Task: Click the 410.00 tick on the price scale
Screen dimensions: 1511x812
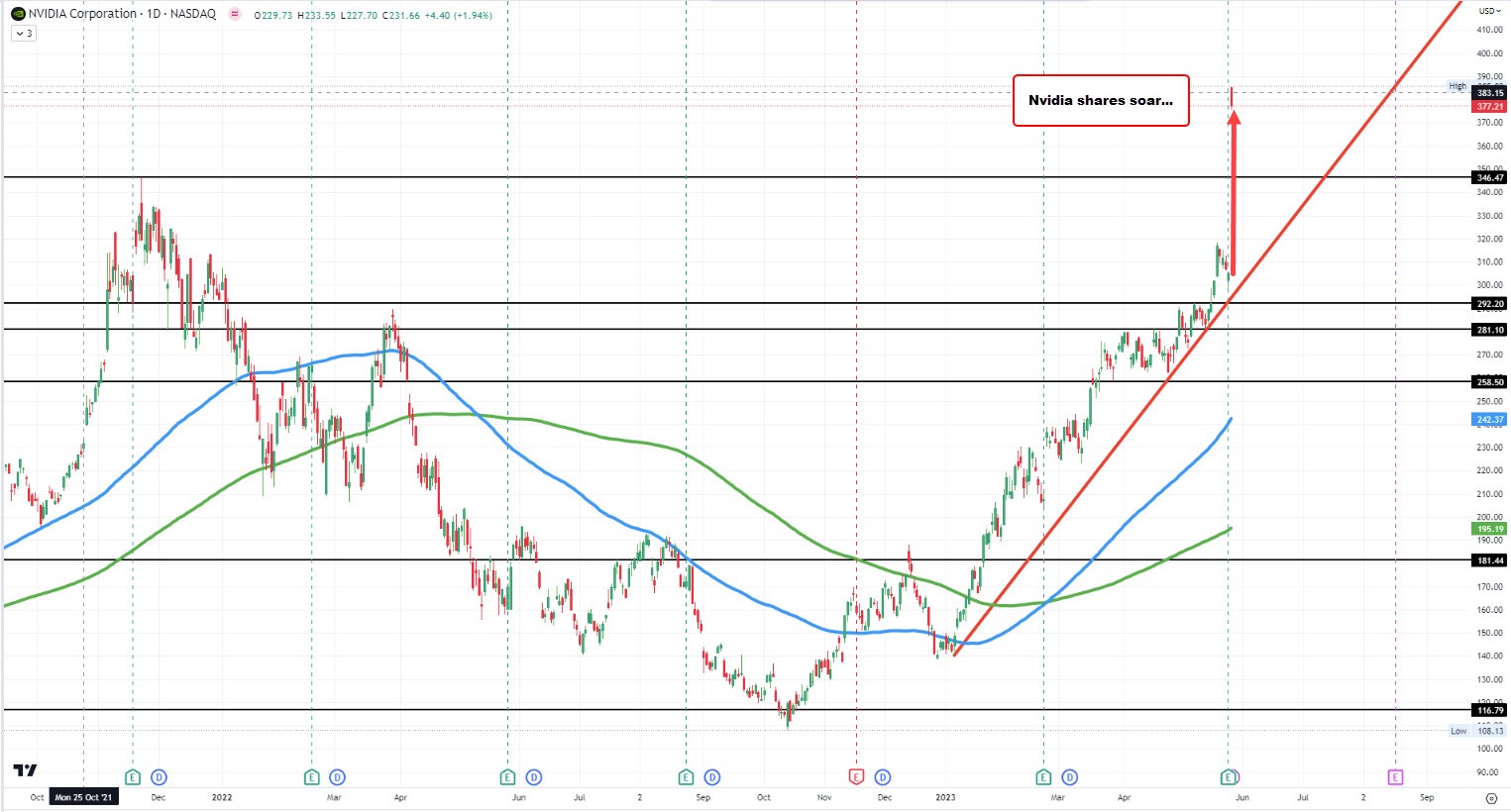Action: (1490, 29)
